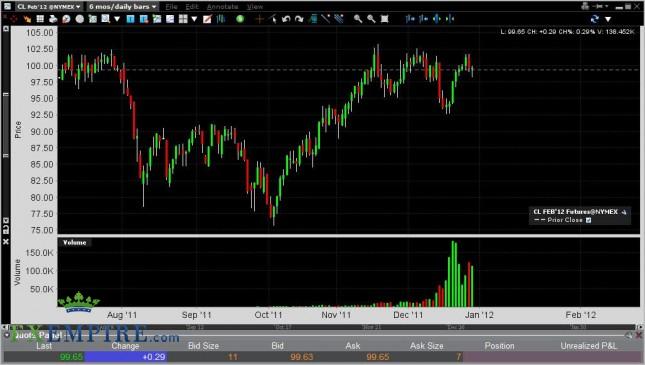Click the people icon in title bar
This screenshot has height=365, width=645.
pos(585,6)
